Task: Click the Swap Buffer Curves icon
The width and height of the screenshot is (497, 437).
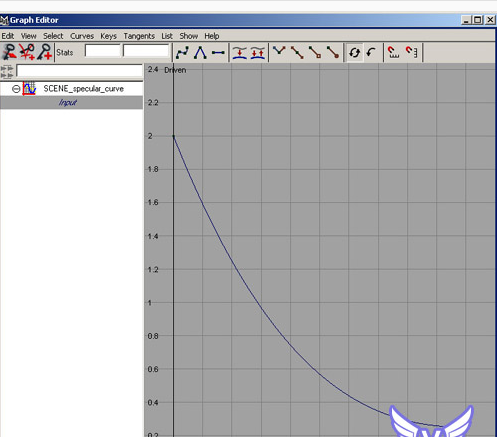Action: coord(258,53)
